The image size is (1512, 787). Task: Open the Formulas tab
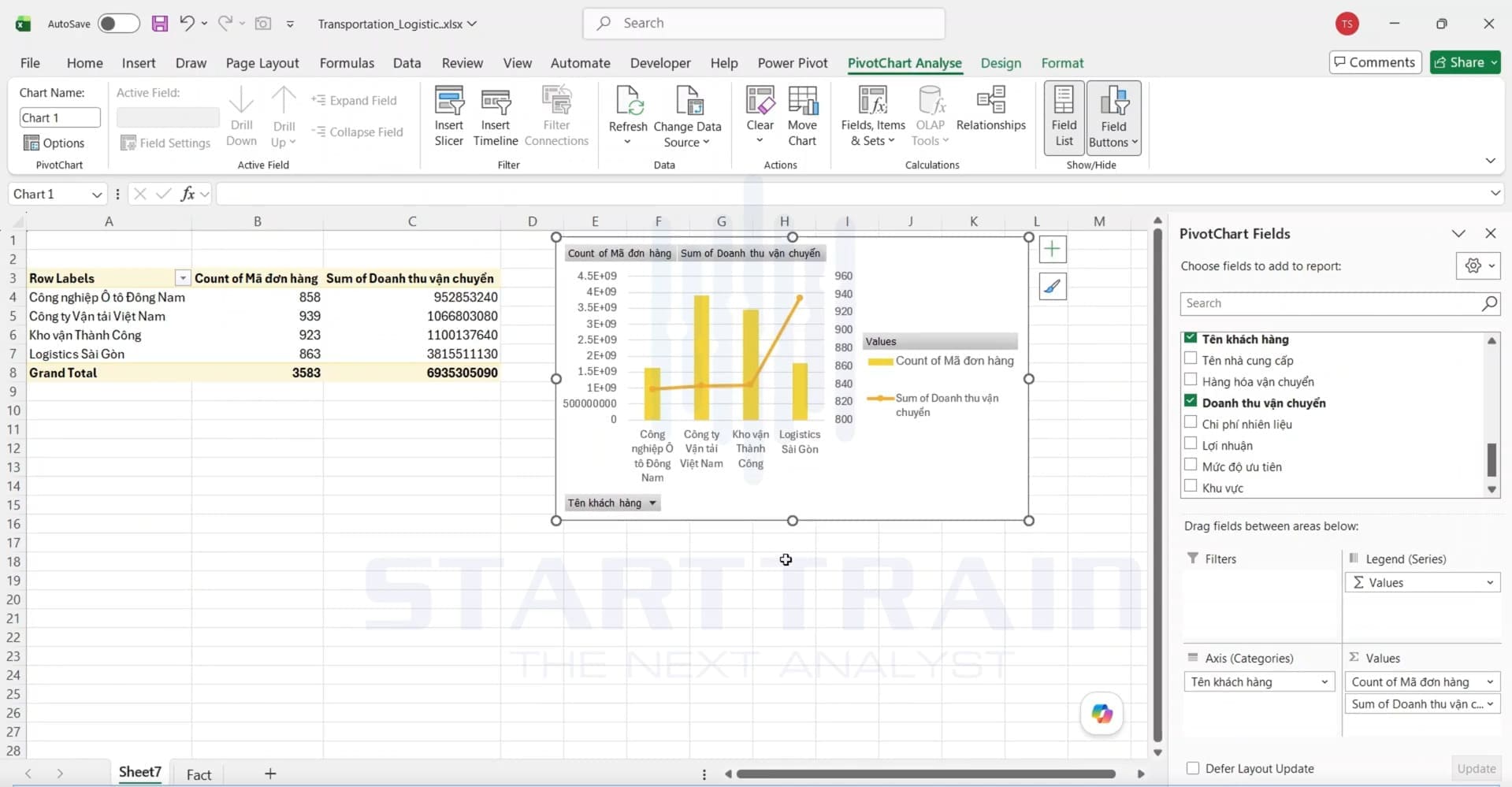347,63
